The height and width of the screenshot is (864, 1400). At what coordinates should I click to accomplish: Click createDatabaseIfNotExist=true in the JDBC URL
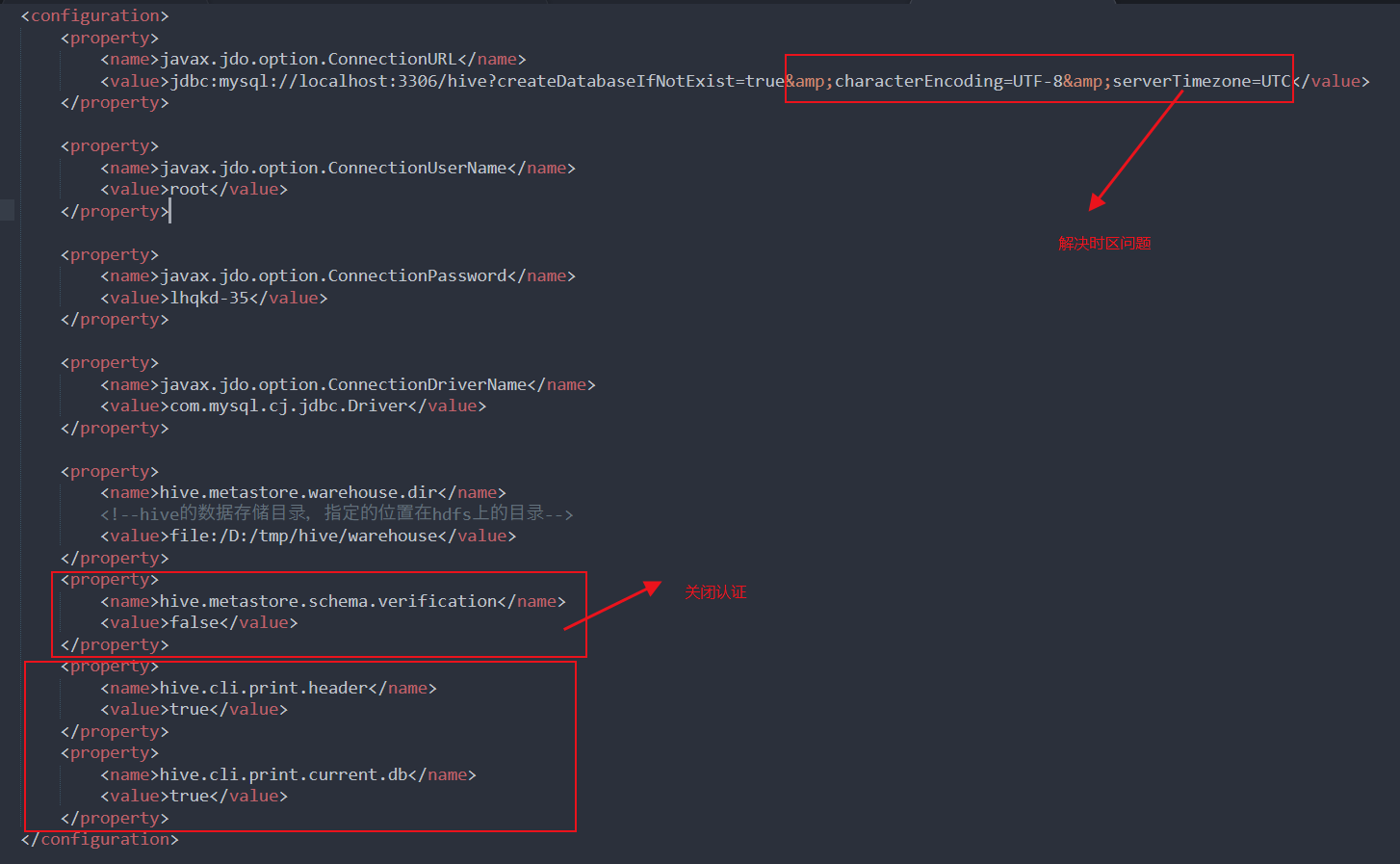tap(640, 81)
